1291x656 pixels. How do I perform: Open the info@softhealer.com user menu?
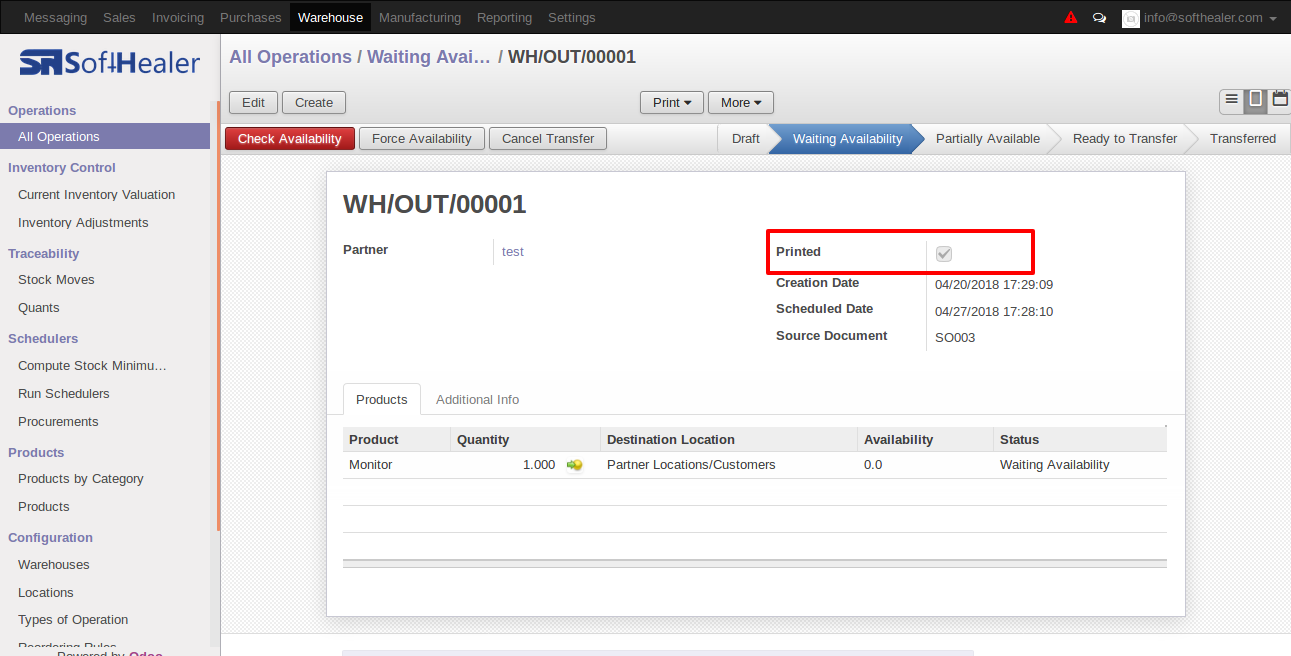1210,18
